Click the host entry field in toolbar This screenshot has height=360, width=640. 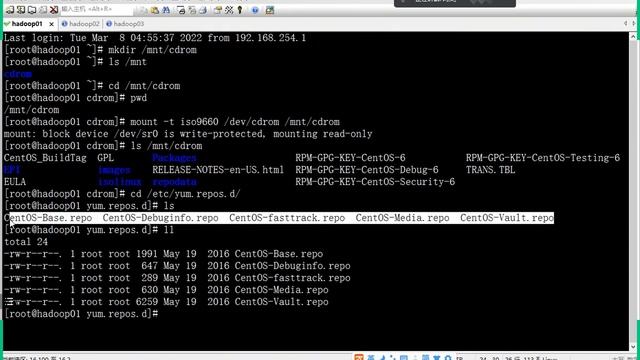tap(97, 9)
